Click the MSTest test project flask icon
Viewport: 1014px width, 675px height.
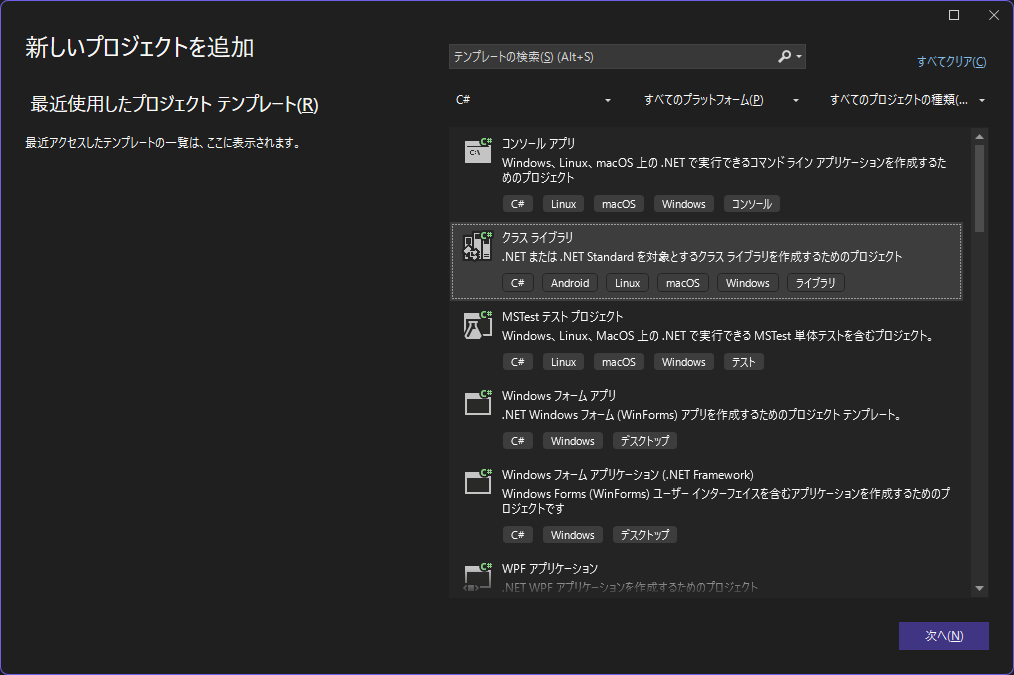point(478,325)
